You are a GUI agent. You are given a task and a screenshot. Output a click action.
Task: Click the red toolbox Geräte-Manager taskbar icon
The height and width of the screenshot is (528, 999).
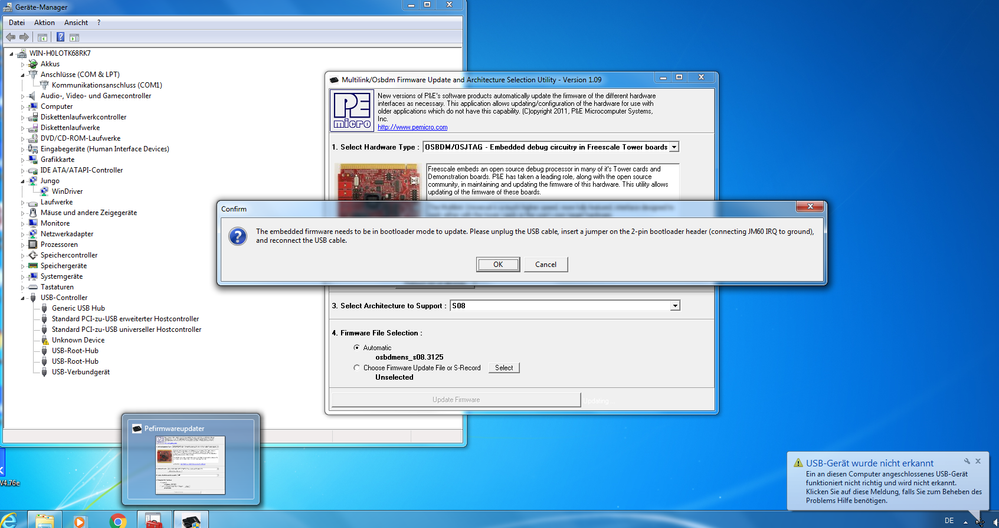(154, 520)
